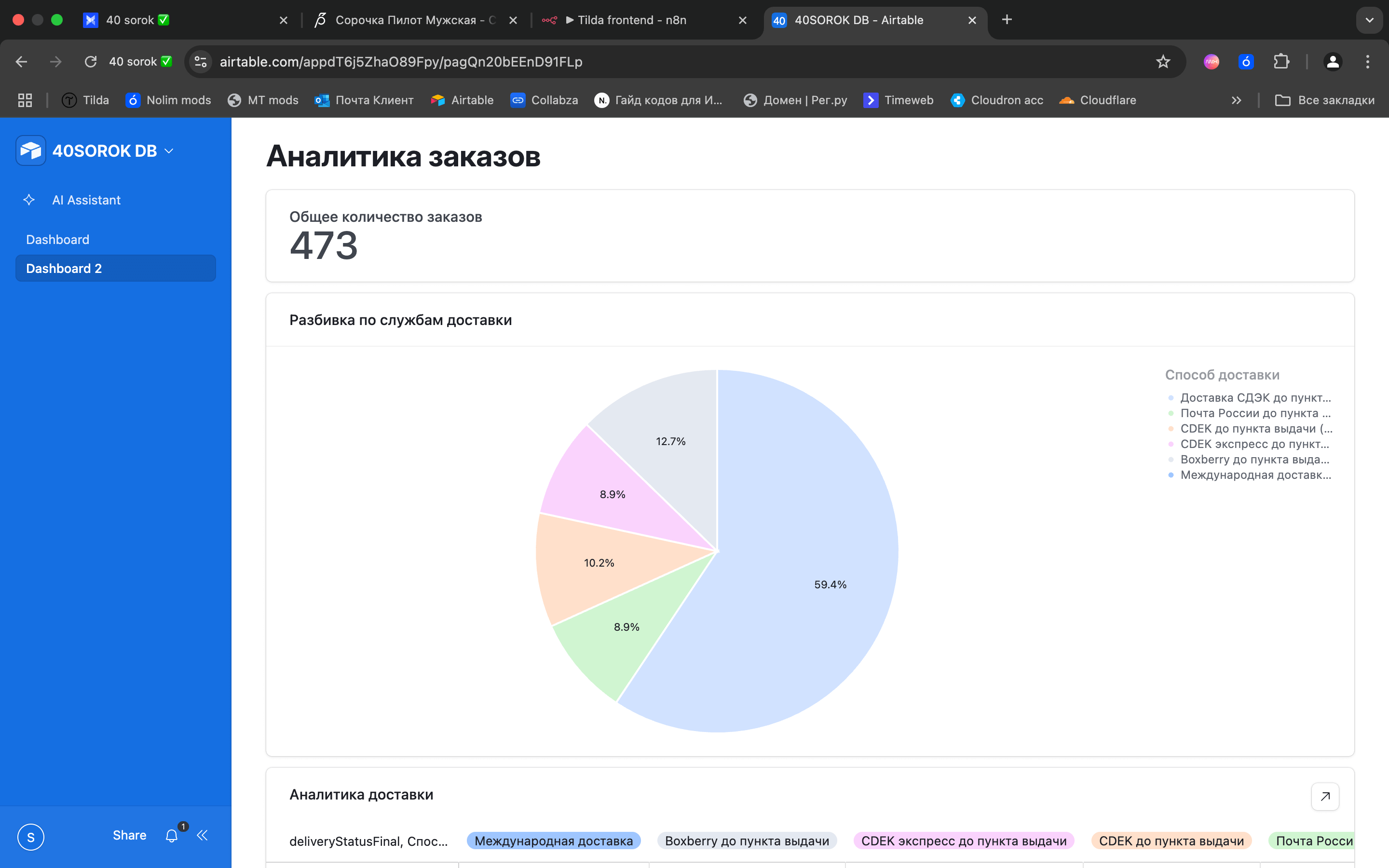Open the Extensions puzzle icon
1389x868 pixels.
pos(1281,61)
